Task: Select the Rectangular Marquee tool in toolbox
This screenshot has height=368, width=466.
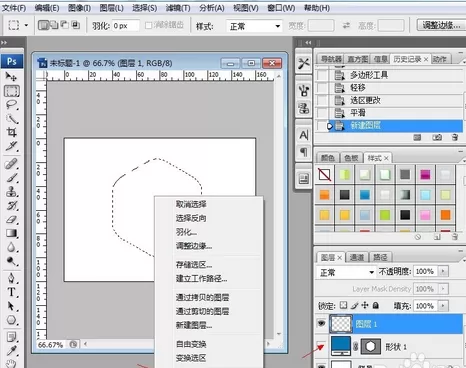Action: click(x=11, y=91)
